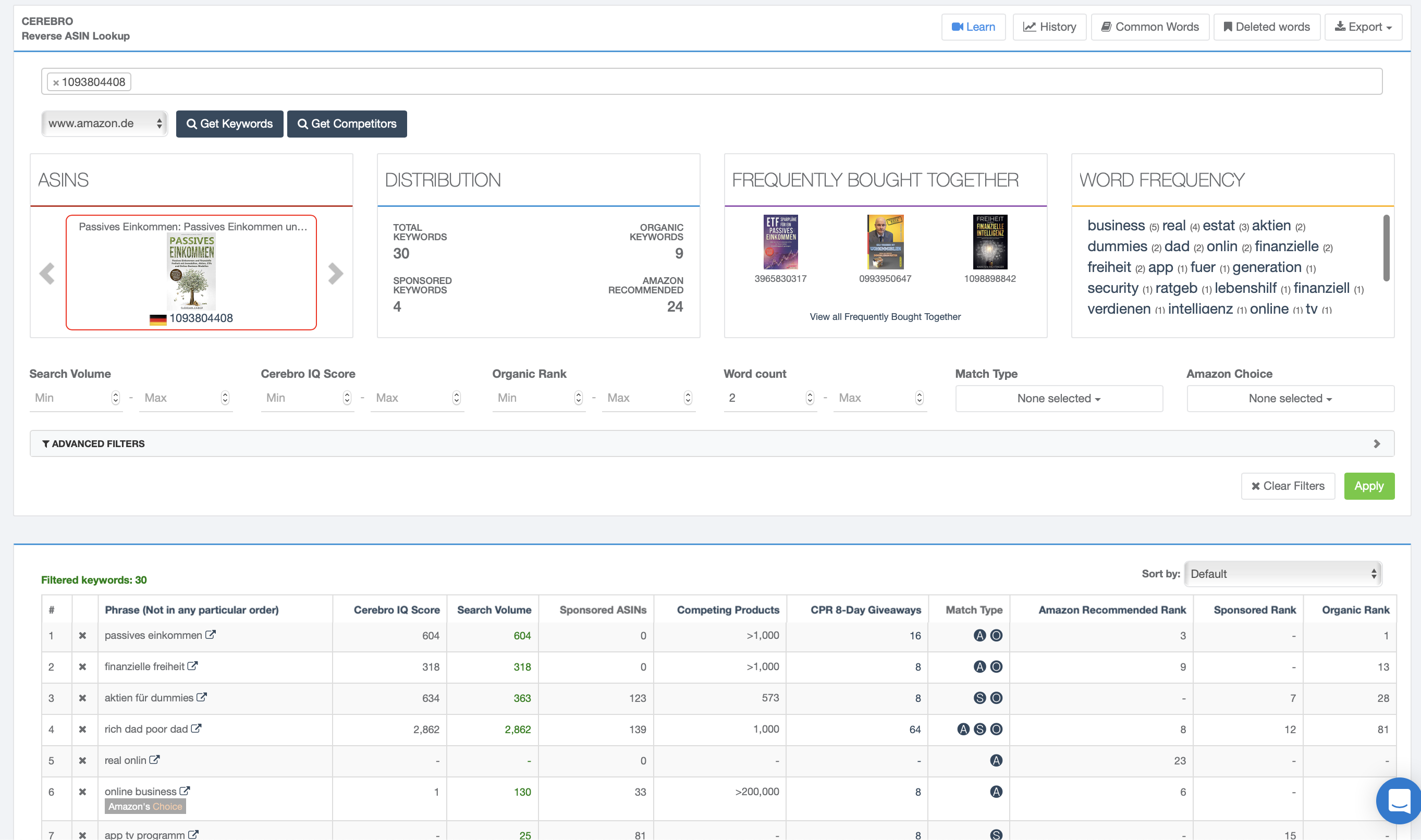1421x840 pixels.
Task: Open the amazon.de marketplace dropdown
Action: click(105, 123)
